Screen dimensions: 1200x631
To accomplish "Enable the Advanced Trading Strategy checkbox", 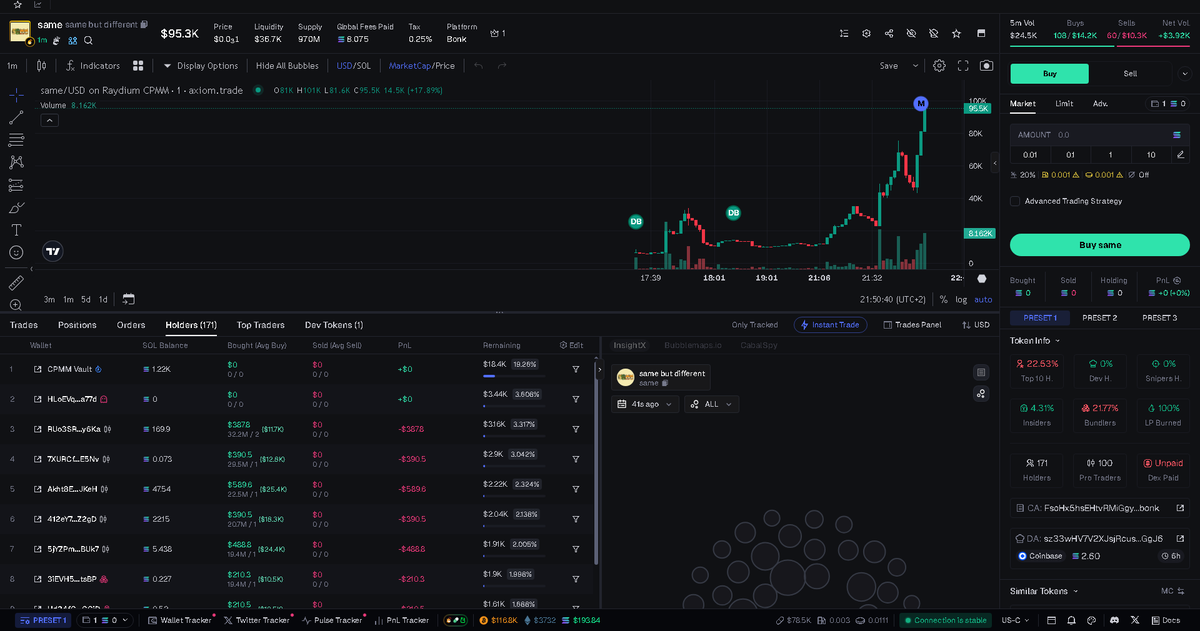I will coord(1015,201).
